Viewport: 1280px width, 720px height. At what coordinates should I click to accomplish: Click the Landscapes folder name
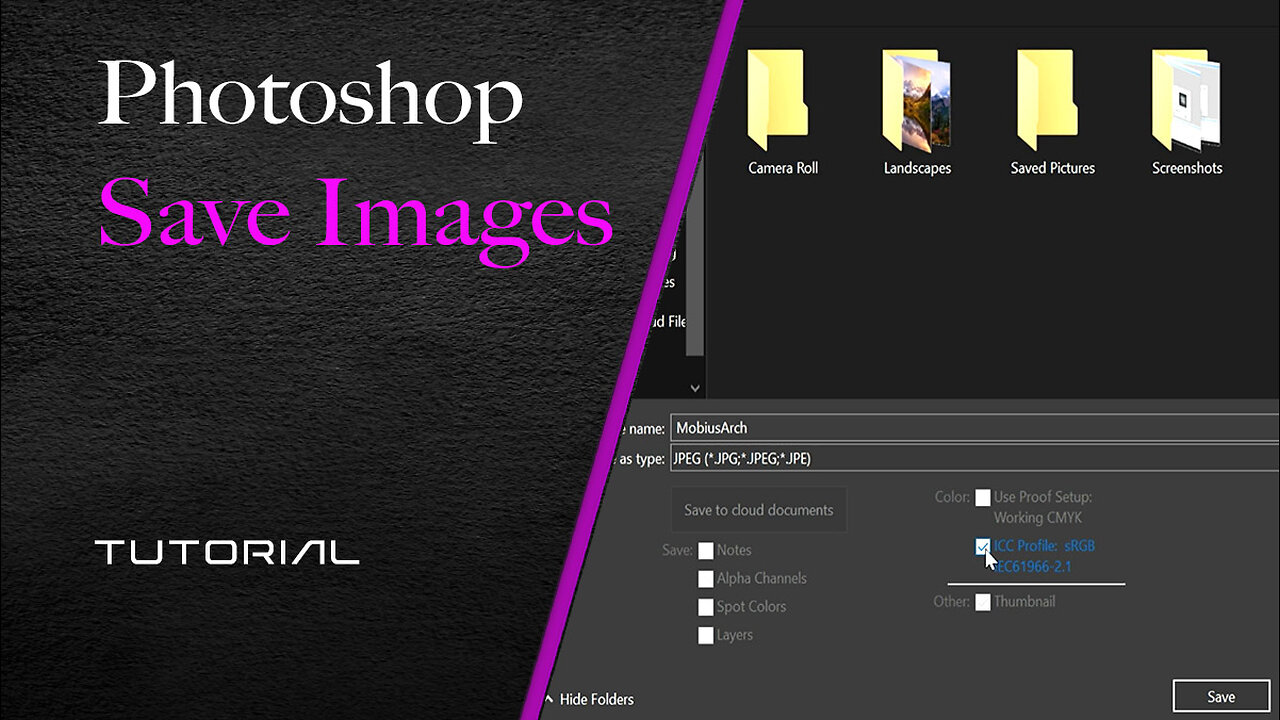(917, 168)
